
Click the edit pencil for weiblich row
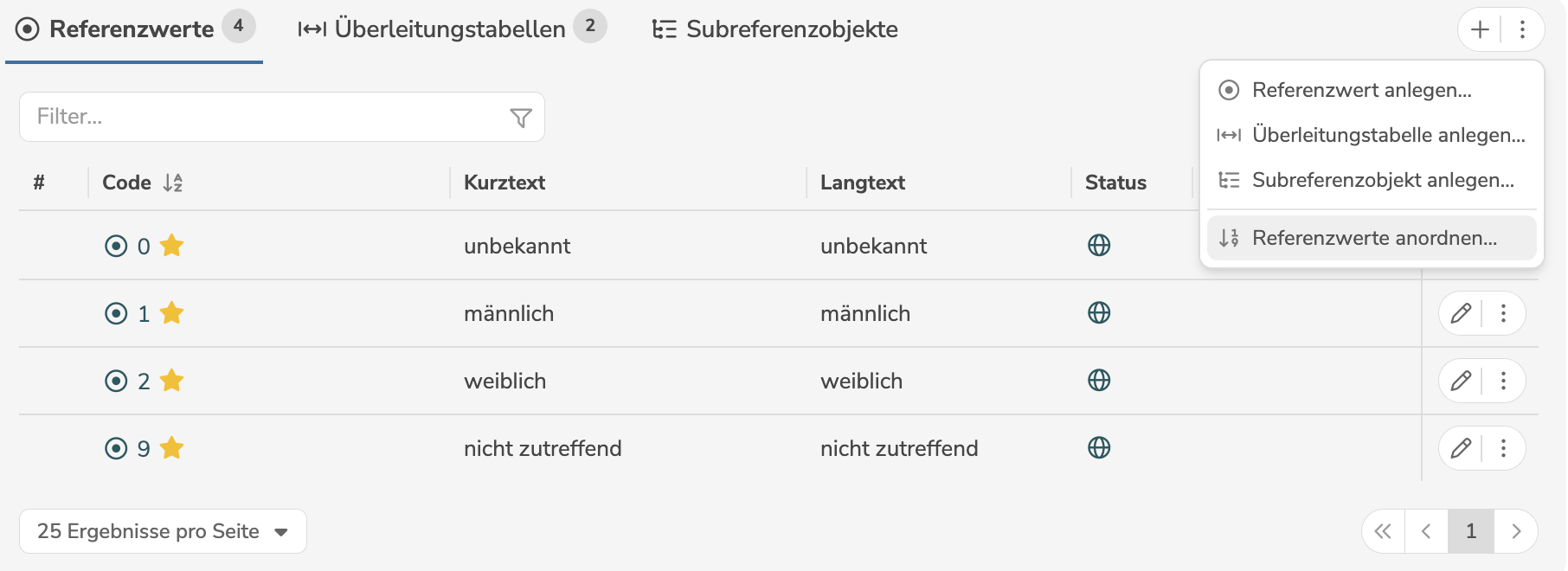pyautogui.click(x=1461, y=381)
